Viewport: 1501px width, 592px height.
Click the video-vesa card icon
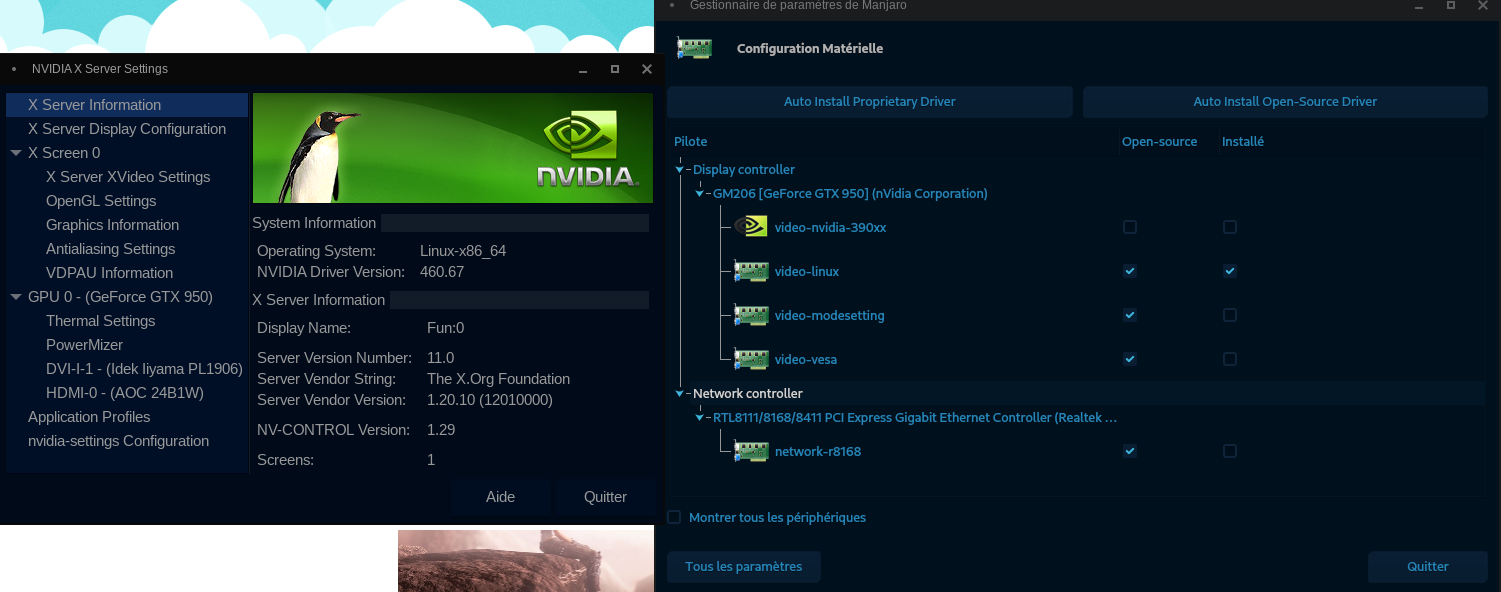(x=751, y=359)
